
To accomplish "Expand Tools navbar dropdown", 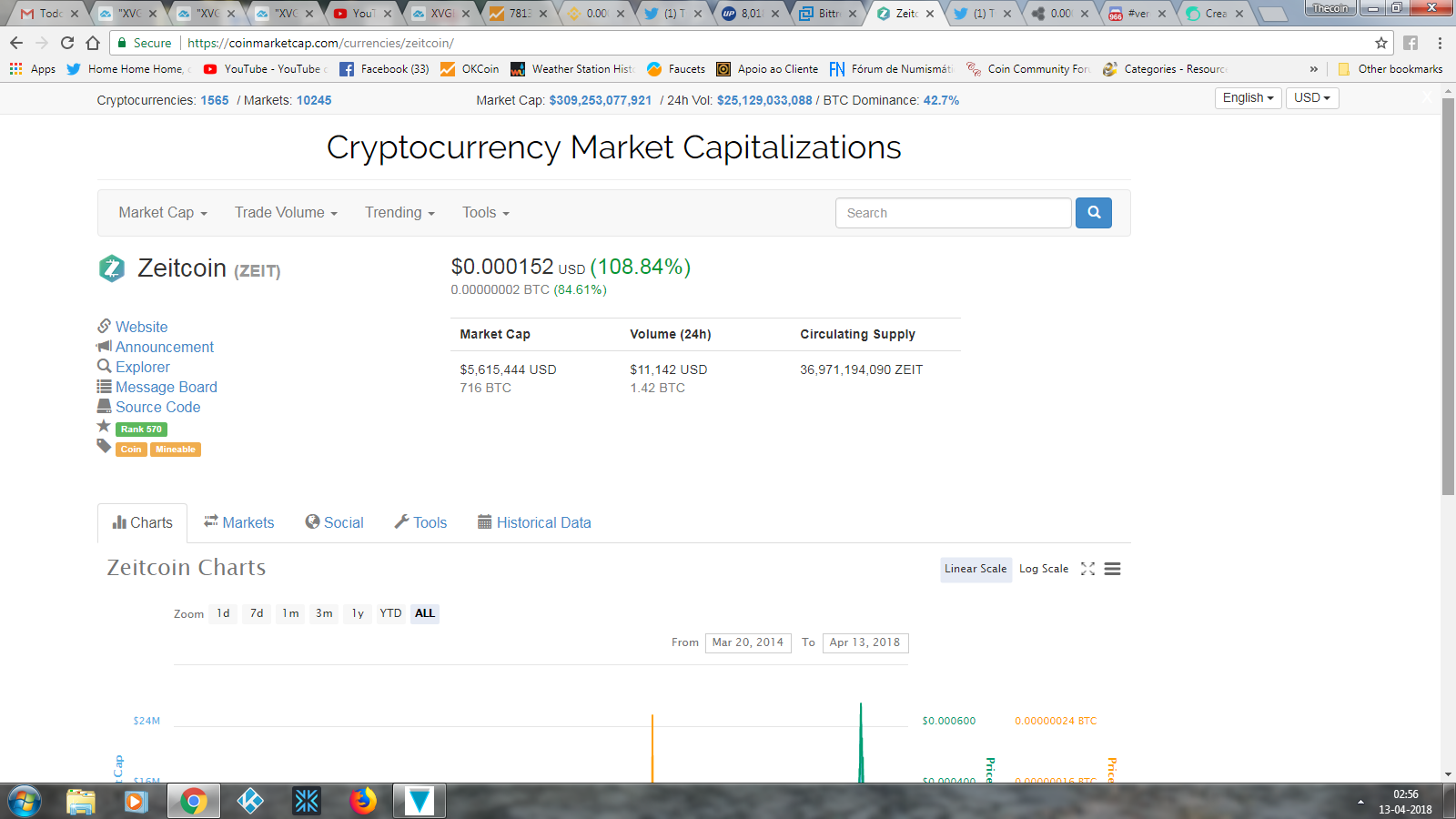I will point(485,213).
